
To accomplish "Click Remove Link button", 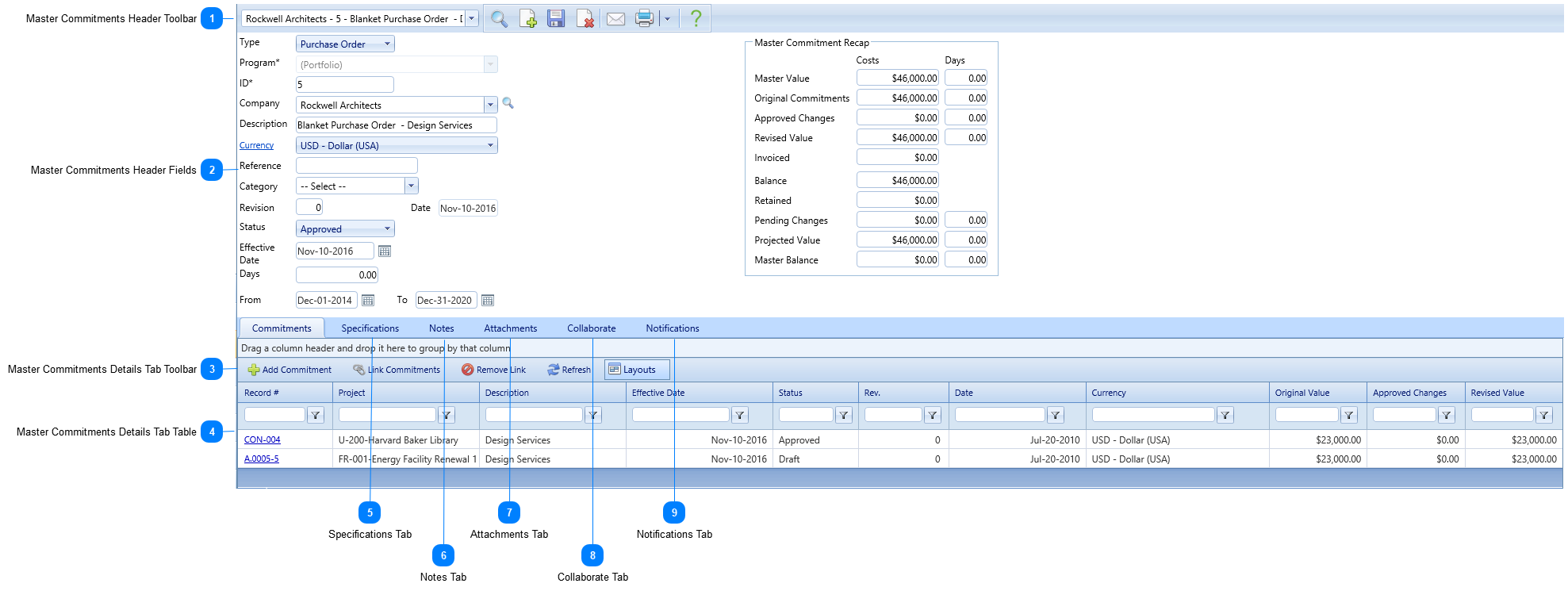I will pyautogui.click(x=493, y=370).
